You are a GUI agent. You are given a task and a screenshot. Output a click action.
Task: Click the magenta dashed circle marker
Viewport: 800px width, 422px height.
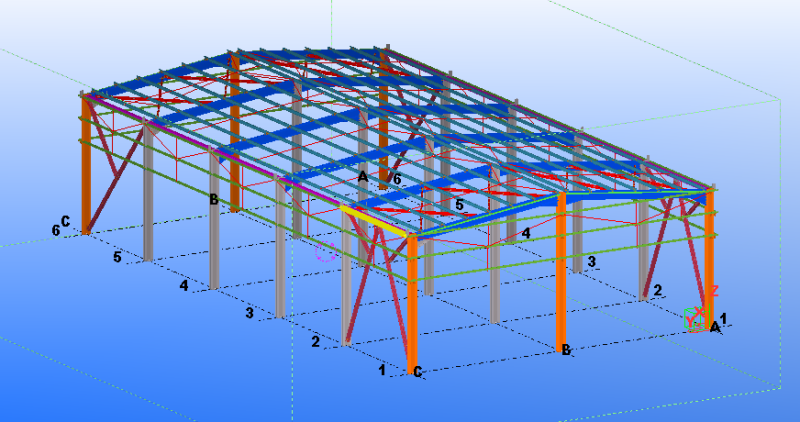pos(324,251)
